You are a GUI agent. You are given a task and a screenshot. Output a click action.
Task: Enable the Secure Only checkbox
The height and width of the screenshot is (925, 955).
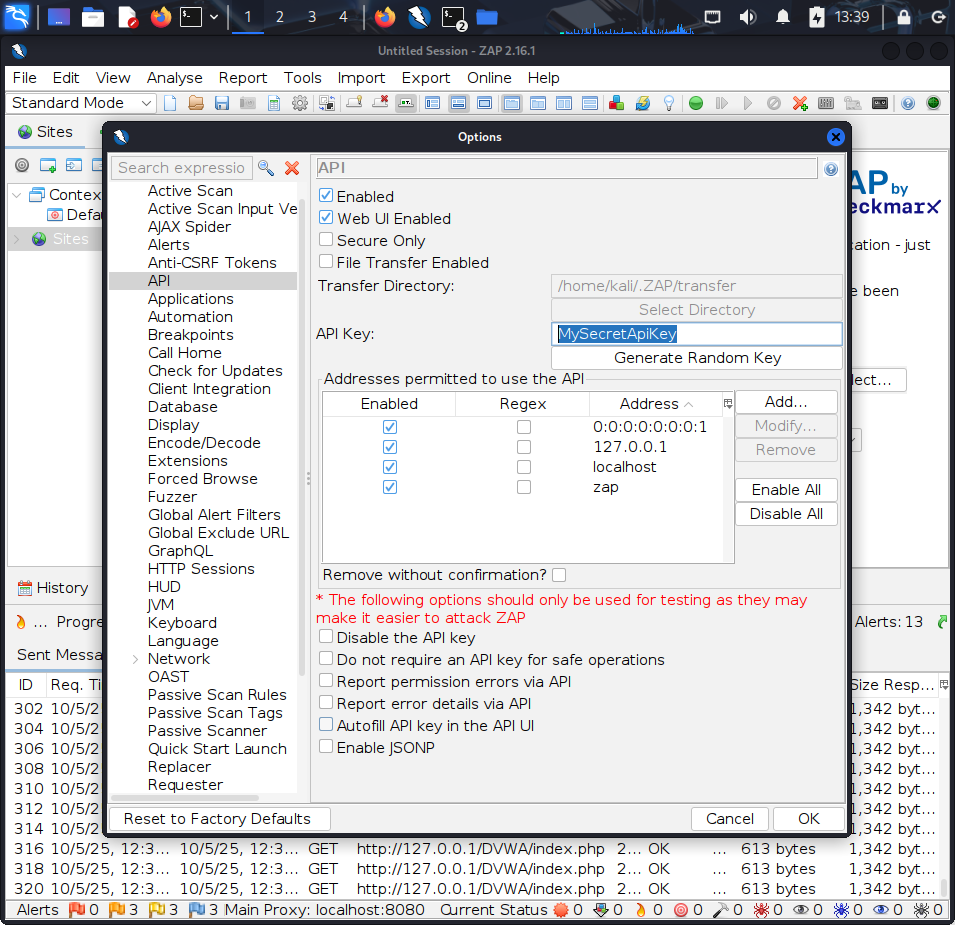[326, 239]
